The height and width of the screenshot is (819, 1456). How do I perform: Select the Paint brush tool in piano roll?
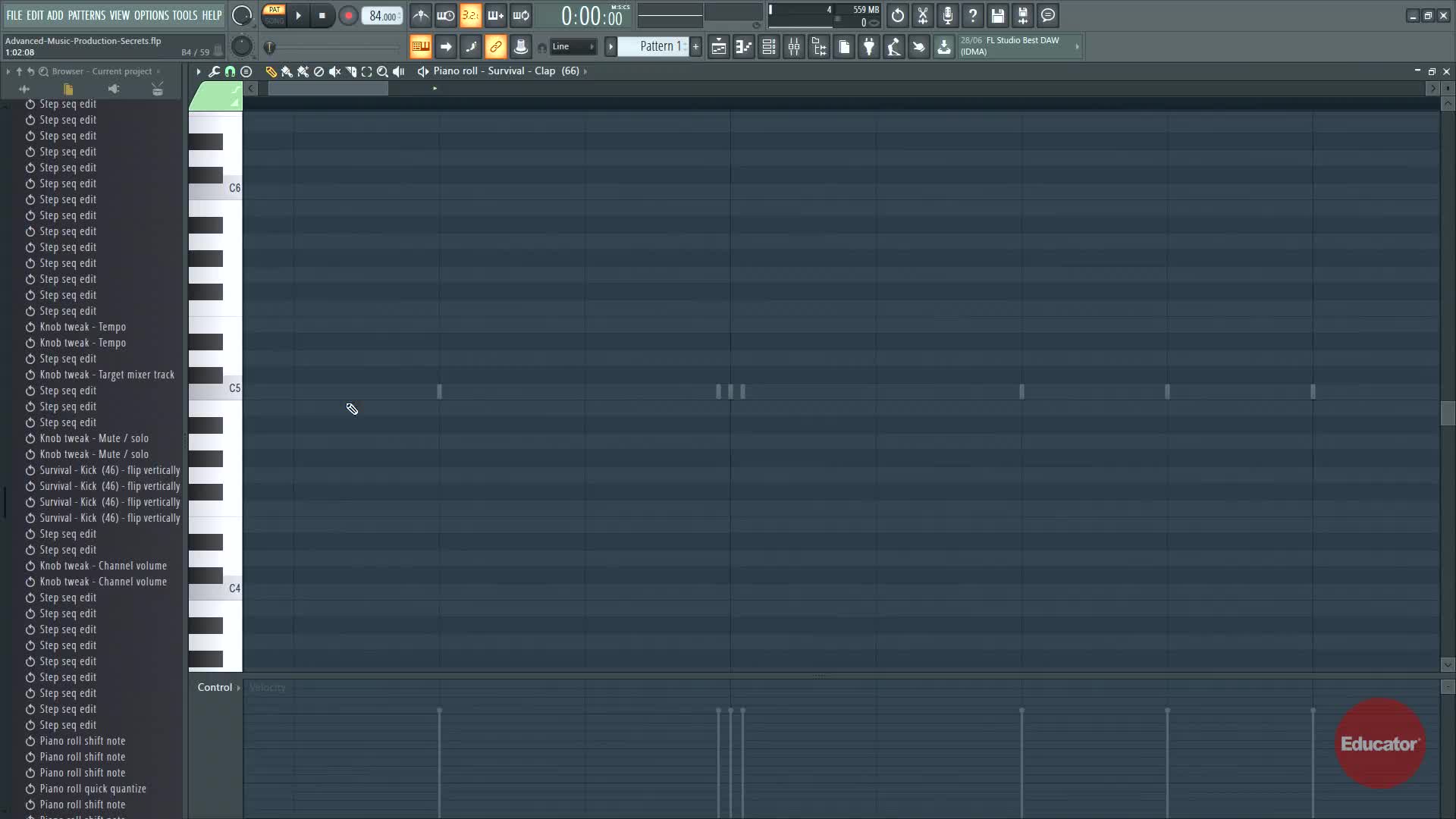click(x=287, y=71)
